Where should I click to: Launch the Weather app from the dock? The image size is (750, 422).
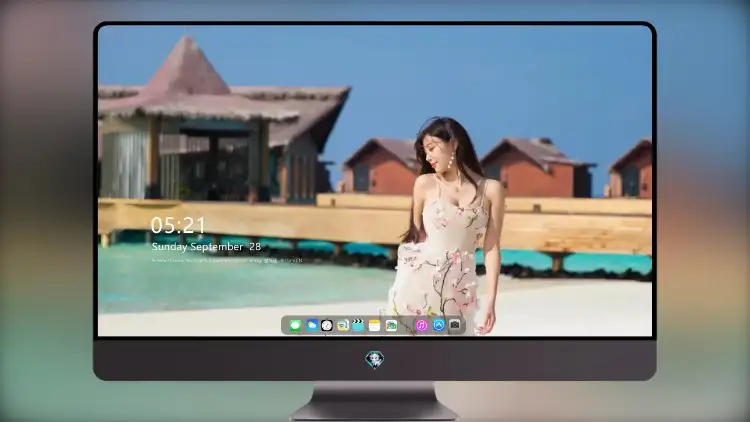pyautogui.click(x=312, y=325)
